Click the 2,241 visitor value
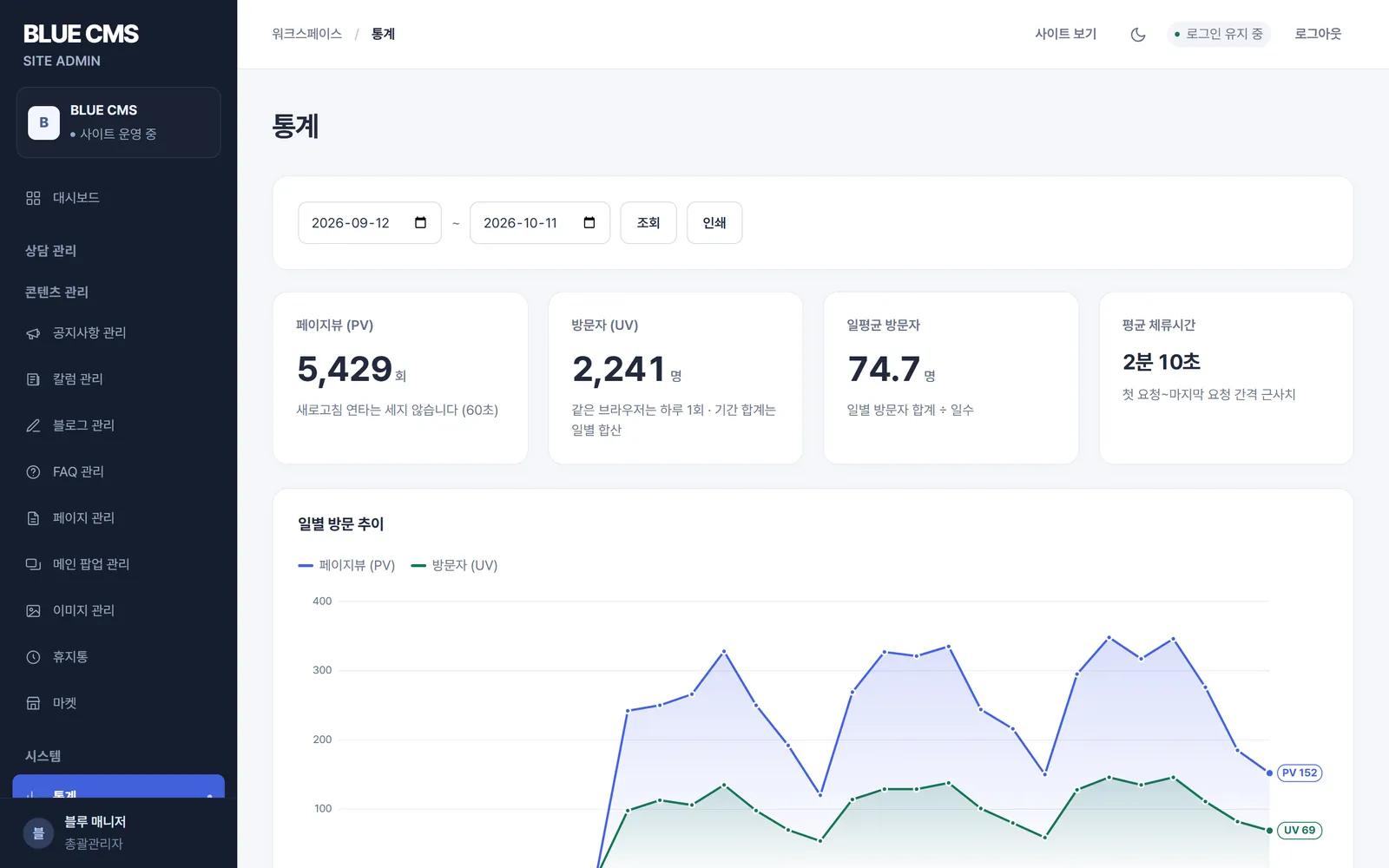The image size is (1389, 868). 619,369
